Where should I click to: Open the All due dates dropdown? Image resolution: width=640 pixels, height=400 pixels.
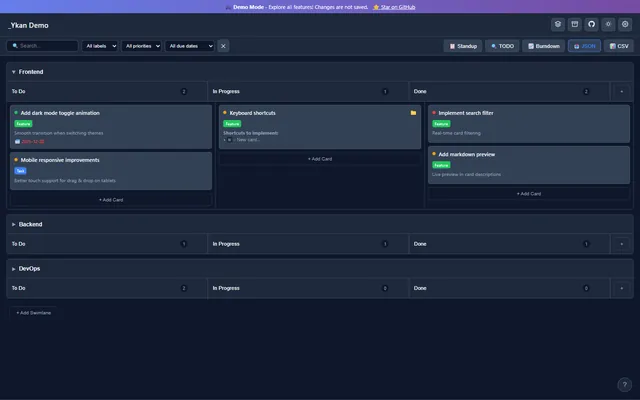point(190,46)
